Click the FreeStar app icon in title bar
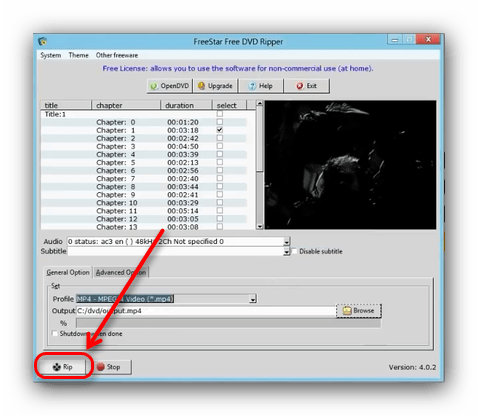Image resolution: width=478 pixels, height=416 pixels. coord(42,41)
